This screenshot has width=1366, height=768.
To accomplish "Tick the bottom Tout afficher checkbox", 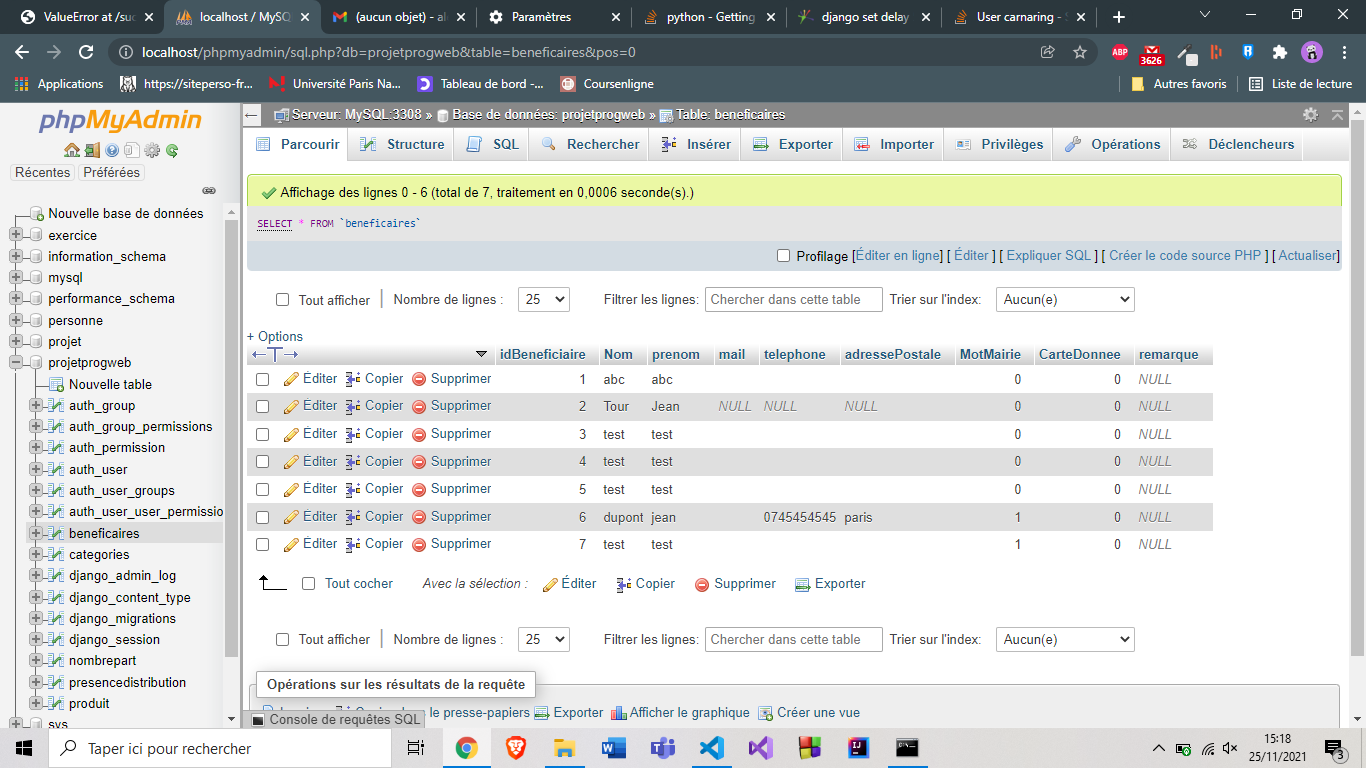I will [283, 640].
